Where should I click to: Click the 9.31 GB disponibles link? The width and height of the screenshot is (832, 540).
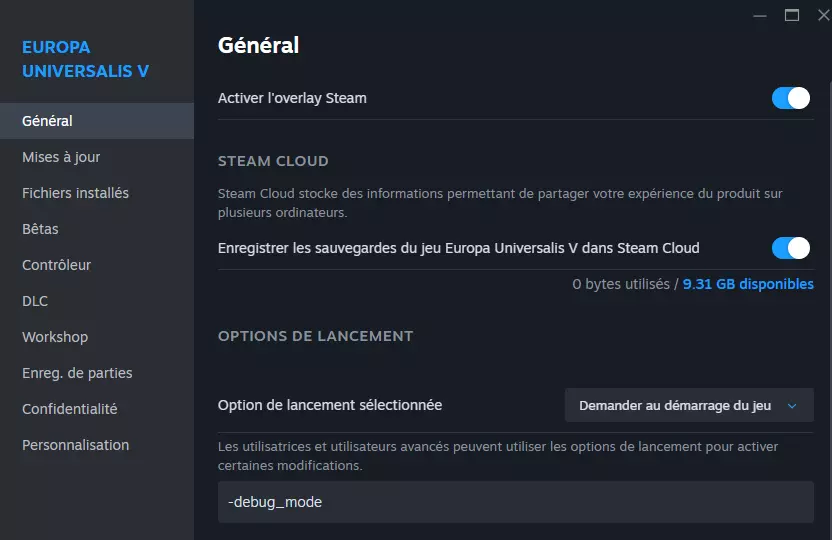[748, 284]
